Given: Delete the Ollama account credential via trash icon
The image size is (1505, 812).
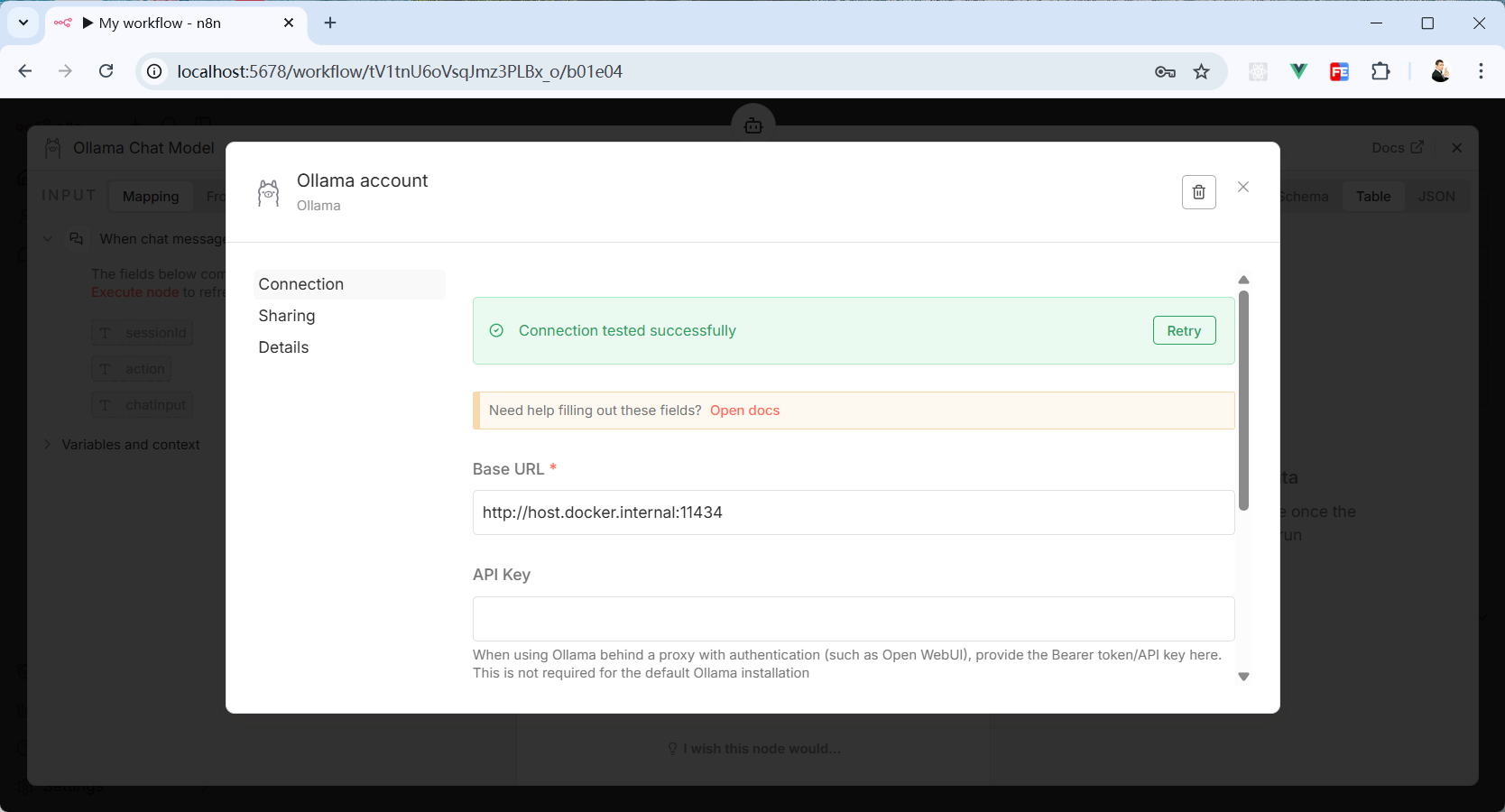Looking at the screenshot, I should pyautogui.click(x=1198, y=192).
